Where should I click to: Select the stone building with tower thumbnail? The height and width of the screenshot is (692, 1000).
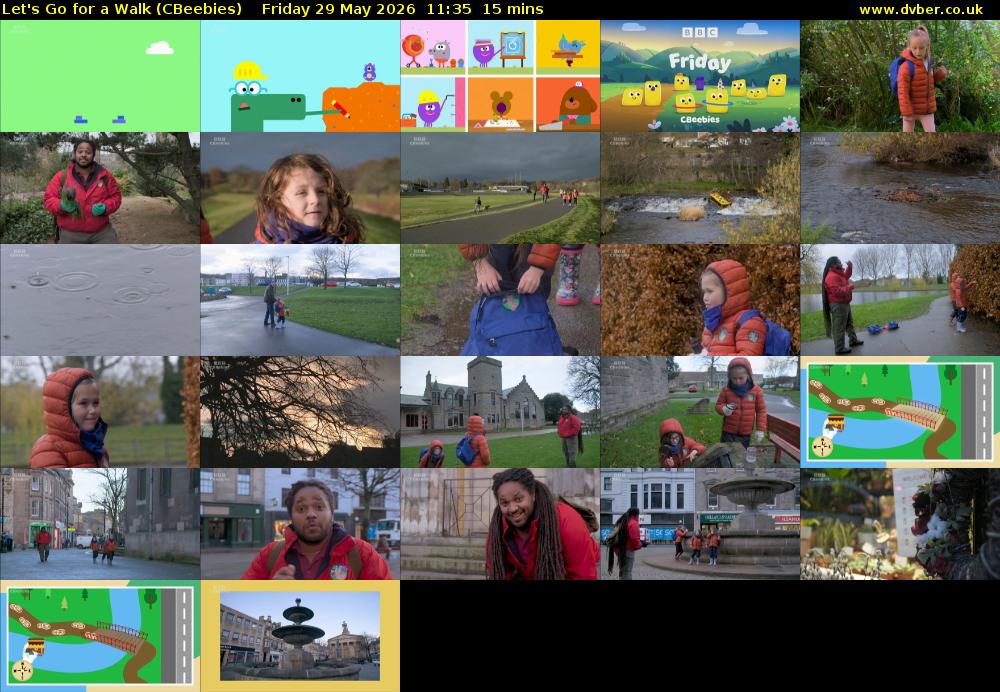click(500, 412)
